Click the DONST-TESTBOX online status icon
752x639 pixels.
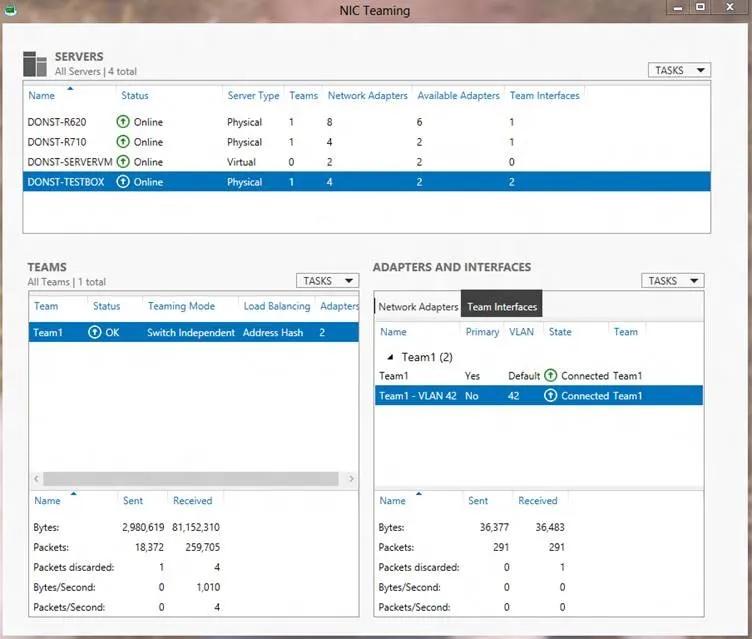point(123,182)
